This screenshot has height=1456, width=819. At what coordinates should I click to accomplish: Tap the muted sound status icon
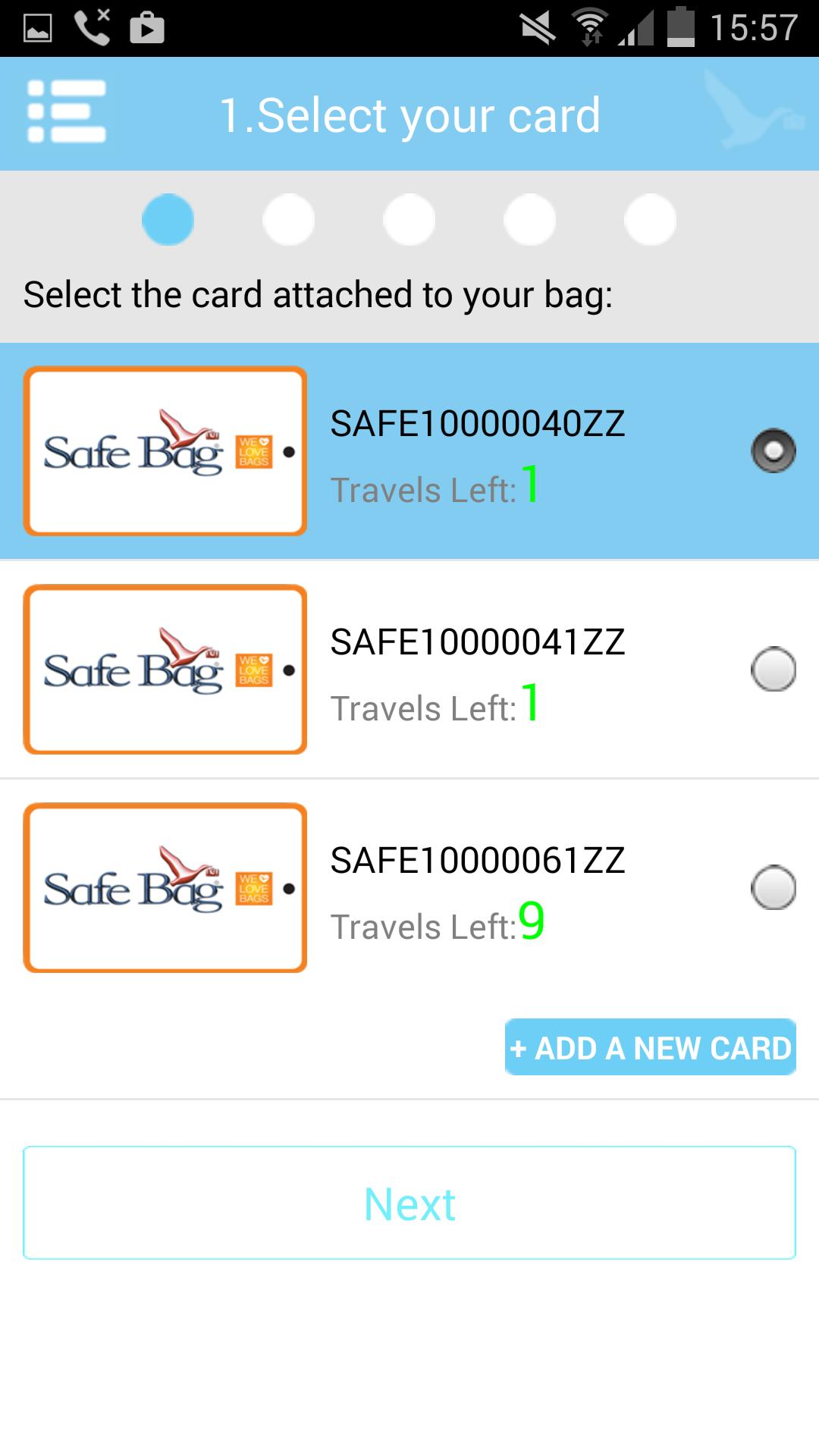coord(538,28)
